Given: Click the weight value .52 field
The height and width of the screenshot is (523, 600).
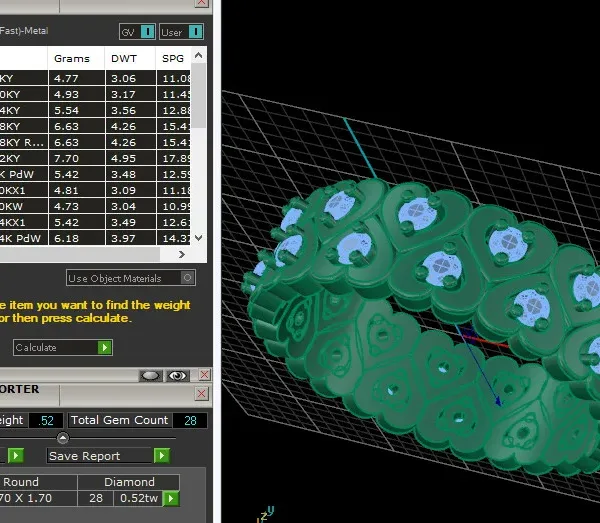Looking at the screenshot, I should 46,420.
